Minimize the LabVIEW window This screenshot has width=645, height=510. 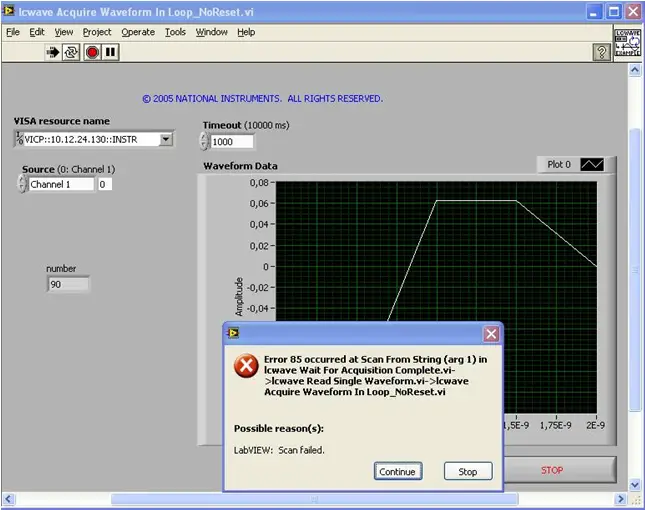(x=593, y=12)
